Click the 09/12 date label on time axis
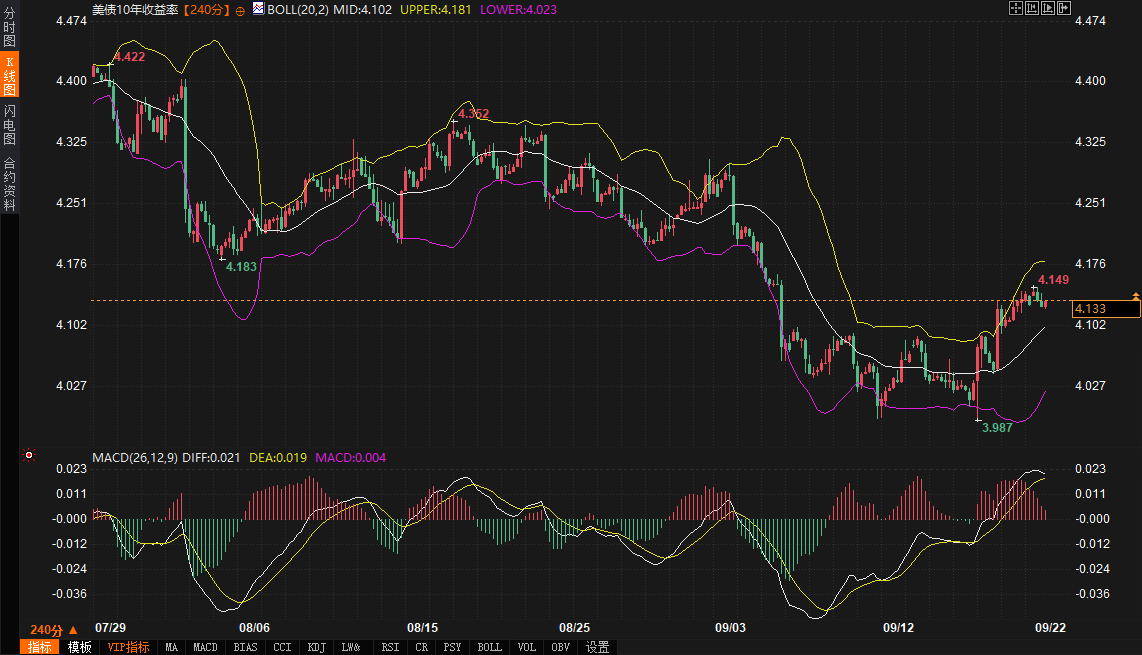The height and width of the screenshot is (655, 1142). pos(899,628)
